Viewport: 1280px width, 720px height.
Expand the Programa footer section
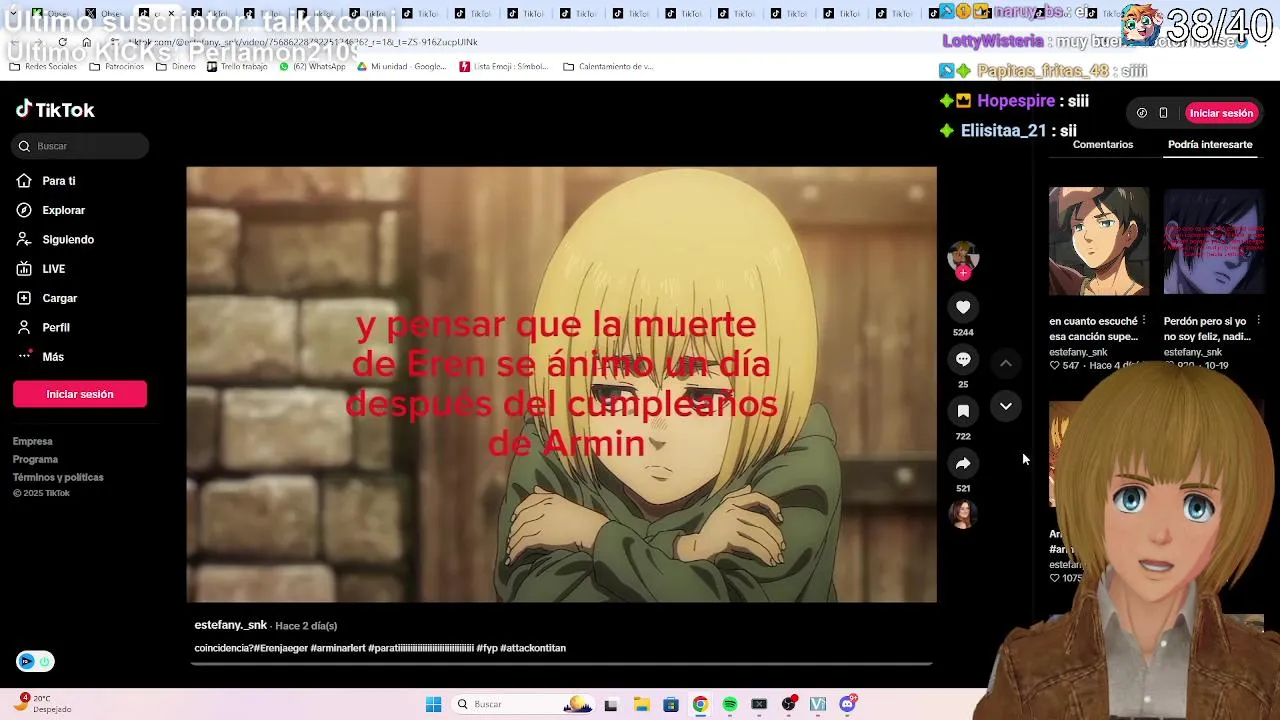(x=35, y=459)
